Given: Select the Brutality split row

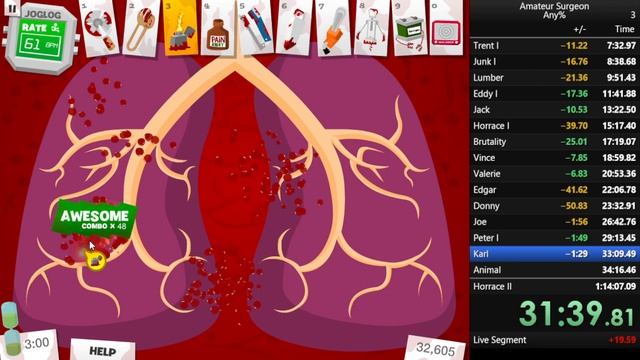Looking at the screenshot, I should tap(555, 142).
